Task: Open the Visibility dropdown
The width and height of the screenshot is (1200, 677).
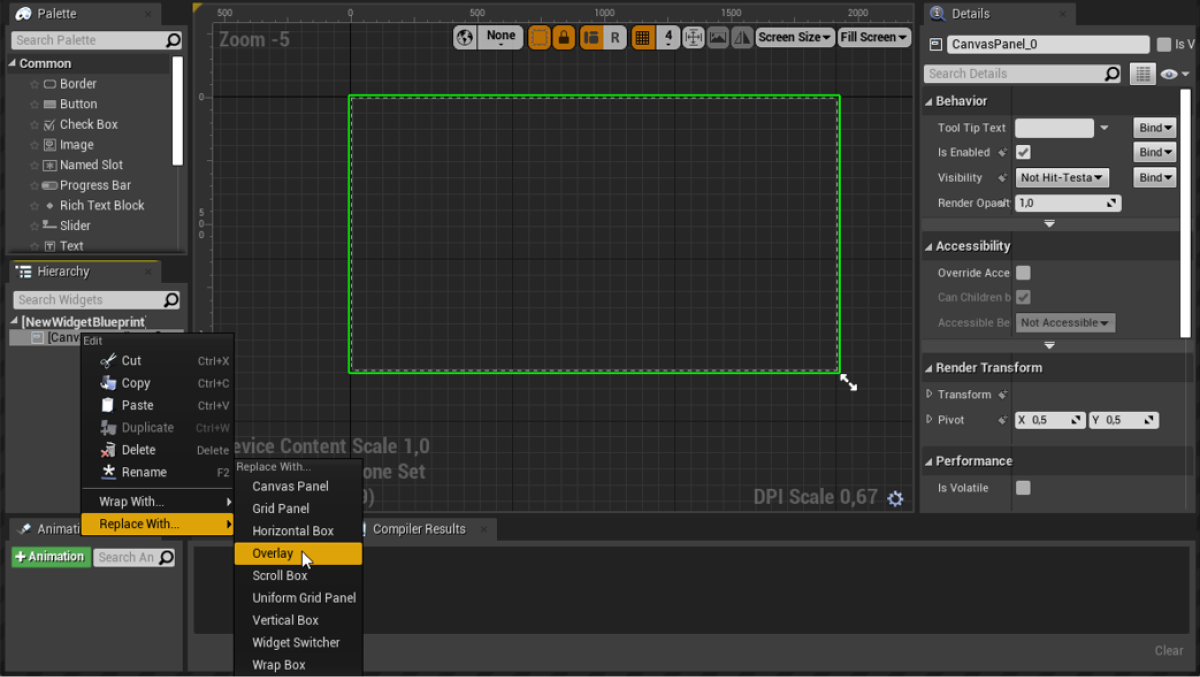Action: tap(1062, 178)
